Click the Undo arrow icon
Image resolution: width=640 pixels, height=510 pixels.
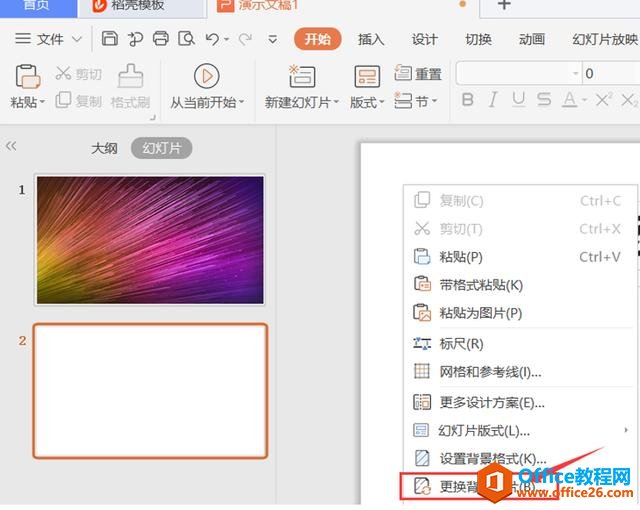pos(213,39)
